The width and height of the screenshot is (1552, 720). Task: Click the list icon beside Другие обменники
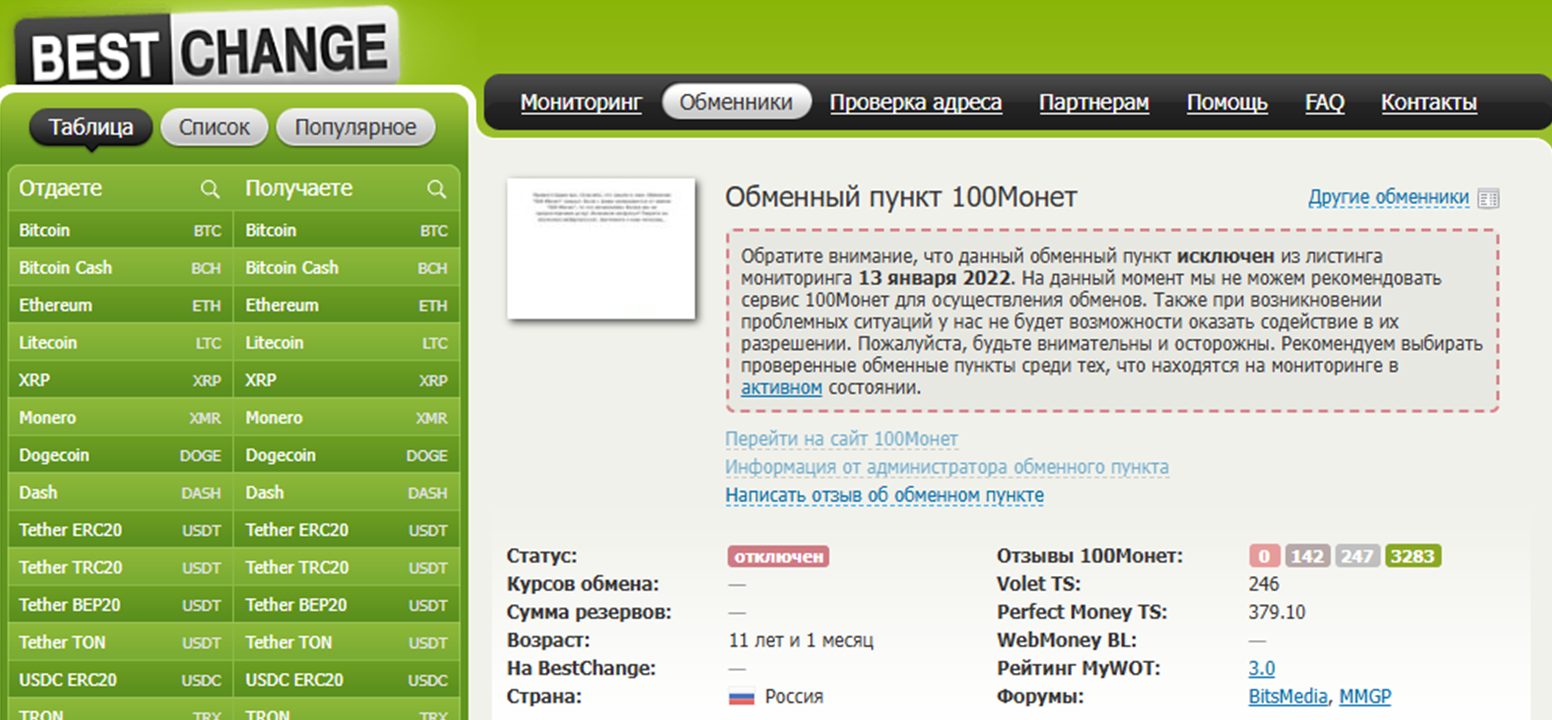[1489, 198]
